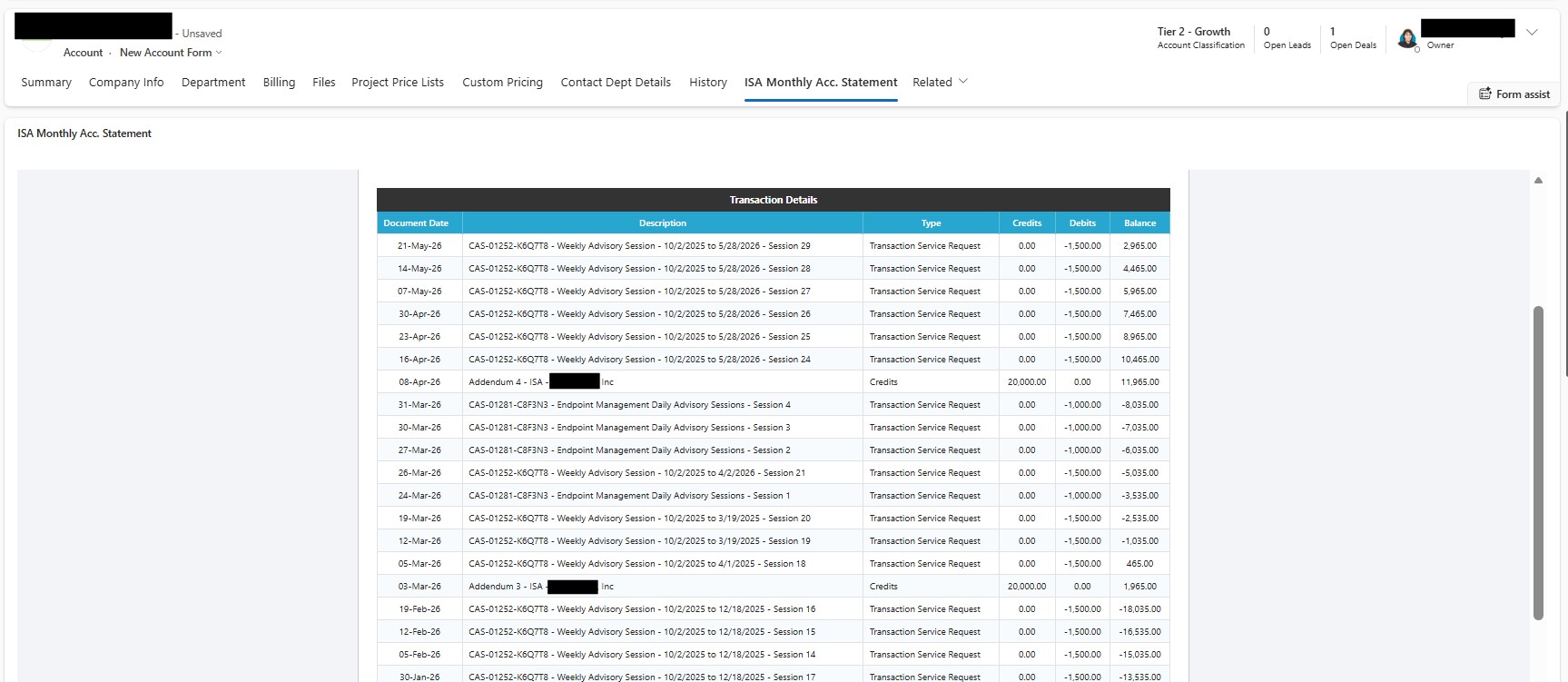
Task: Click Weekly Advisory Session 21 description
Action: pos(663,472)
